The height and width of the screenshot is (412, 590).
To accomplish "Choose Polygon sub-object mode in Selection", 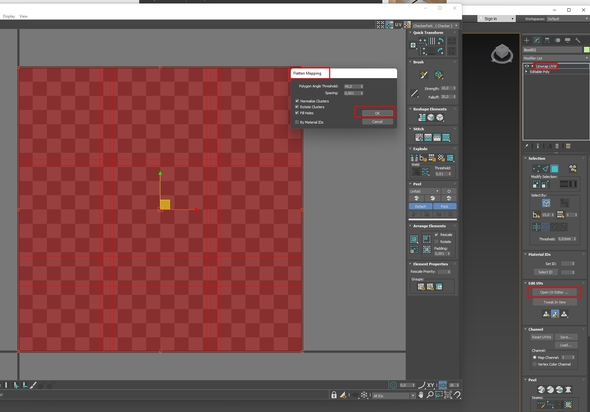I will (x=555, y=169).
